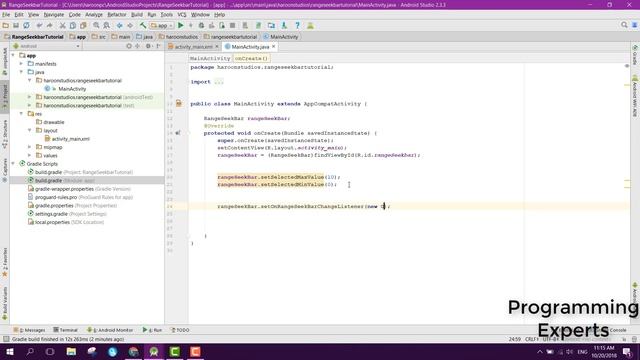The width and height of the screenshot is (640, 360).
Task: Click the onCreate() breadcrumb in editor
Action: click(x=251, y=58)
